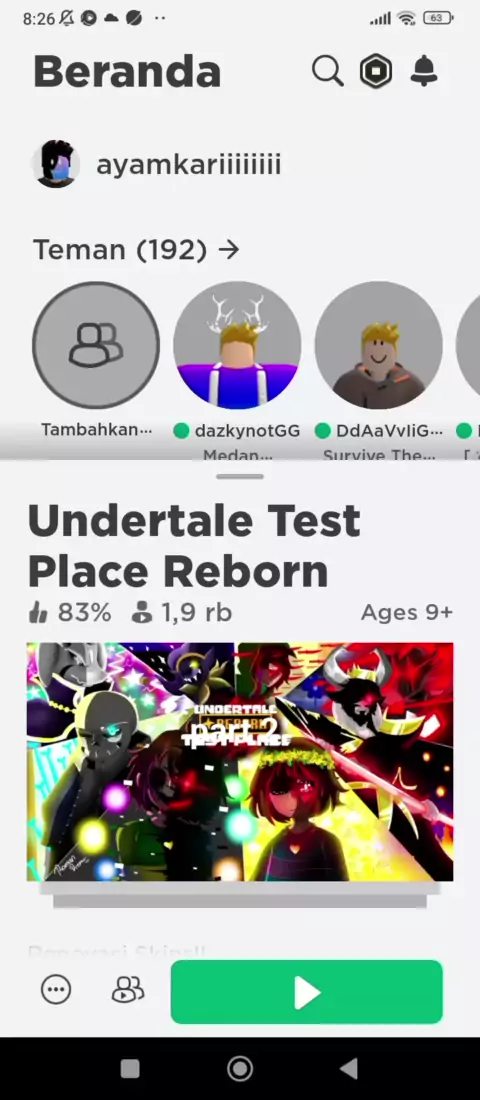Viewport: 480px width, 1100px height.
Task: Open the notifications bell icon
Action: pos(424,71)
